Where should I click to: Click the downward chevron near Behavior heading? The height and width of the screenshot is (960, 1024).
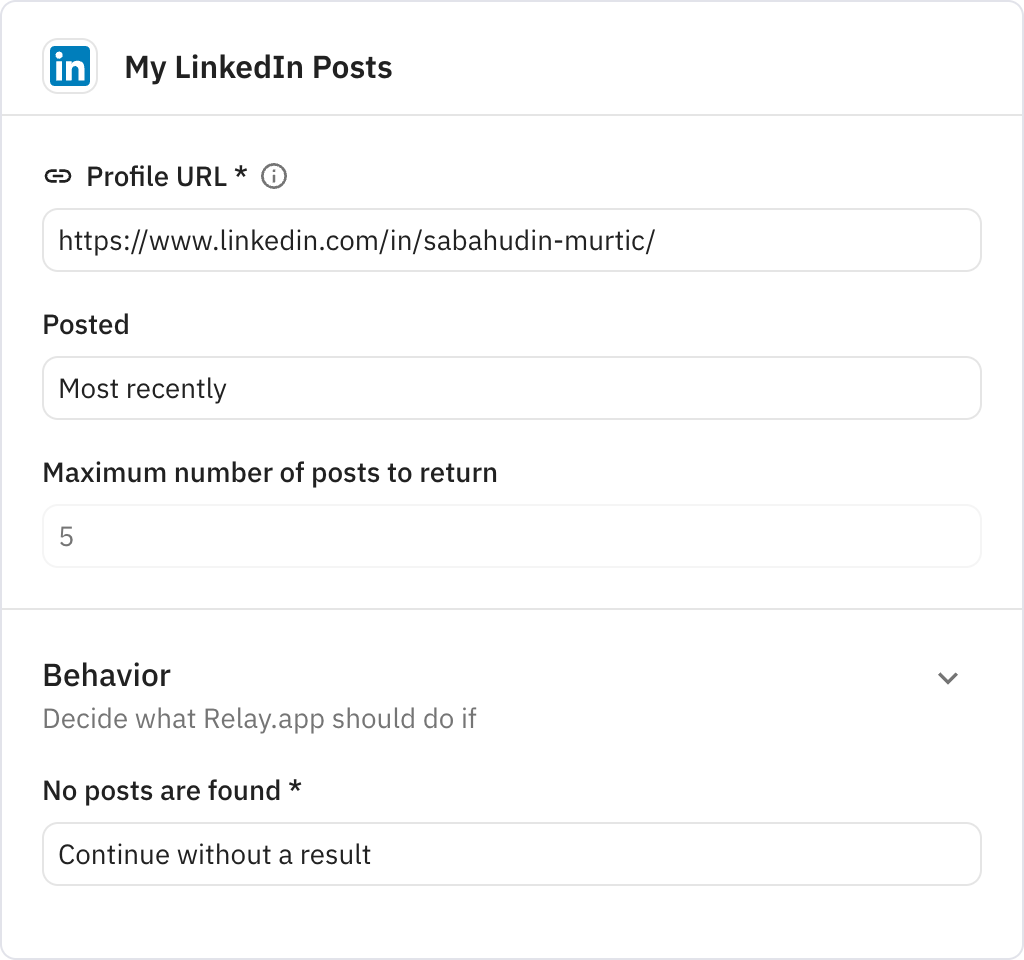point(948,678)
